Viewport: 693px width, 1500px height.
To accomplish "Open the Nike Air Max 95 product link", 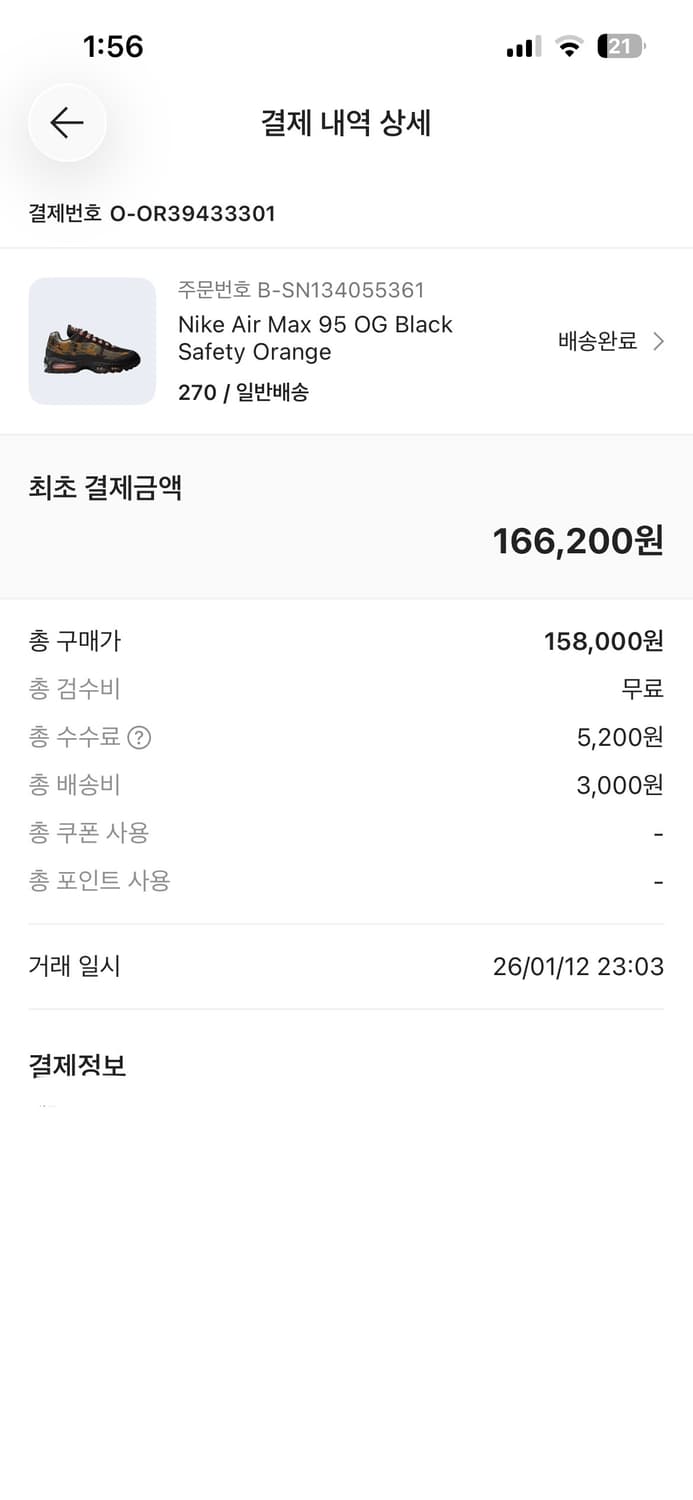I will tap(315, 338).
